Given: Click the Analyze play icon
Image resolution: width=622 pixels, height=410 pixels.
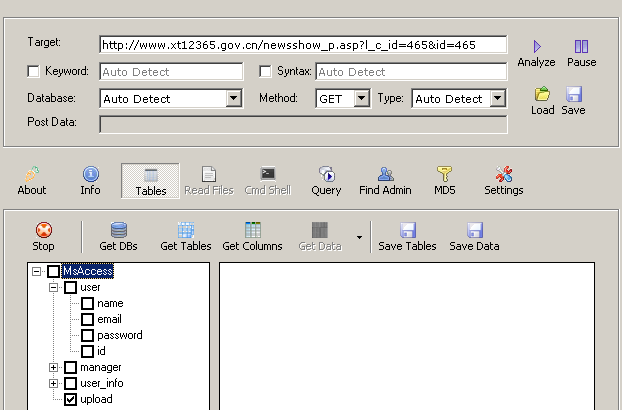Looking at the screenshot, I should tap(537, 47).
